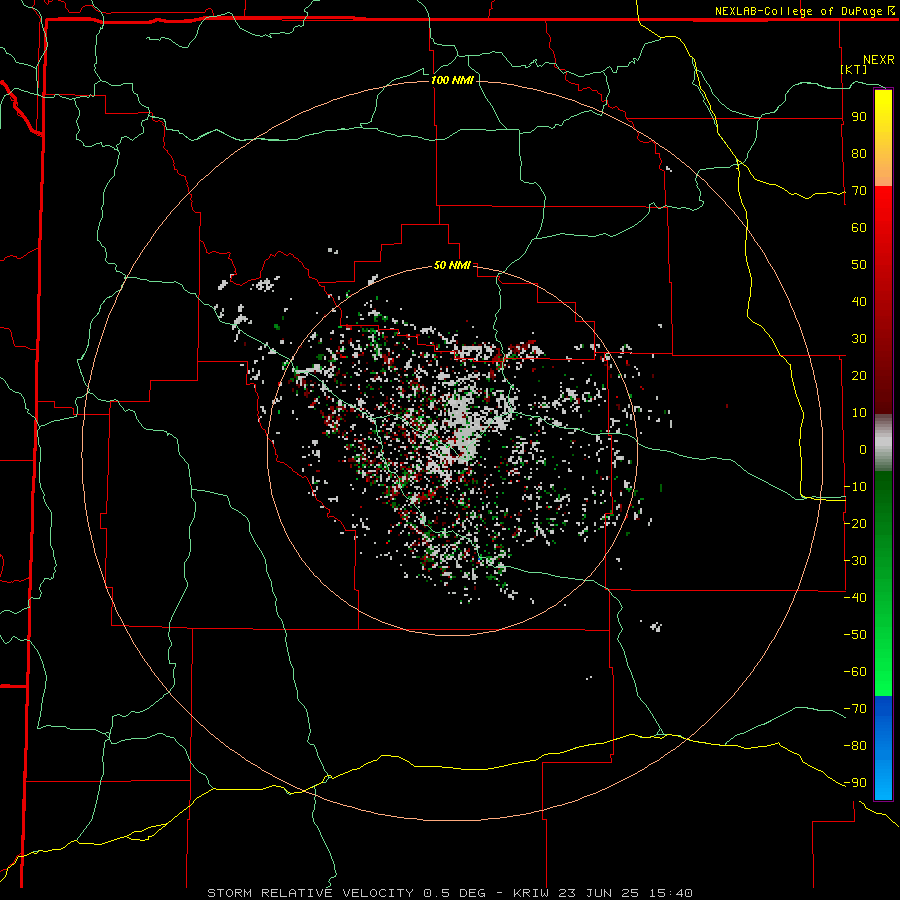Click the positive 30 scale label
The image size is (900, 900).
coord(859,339)
